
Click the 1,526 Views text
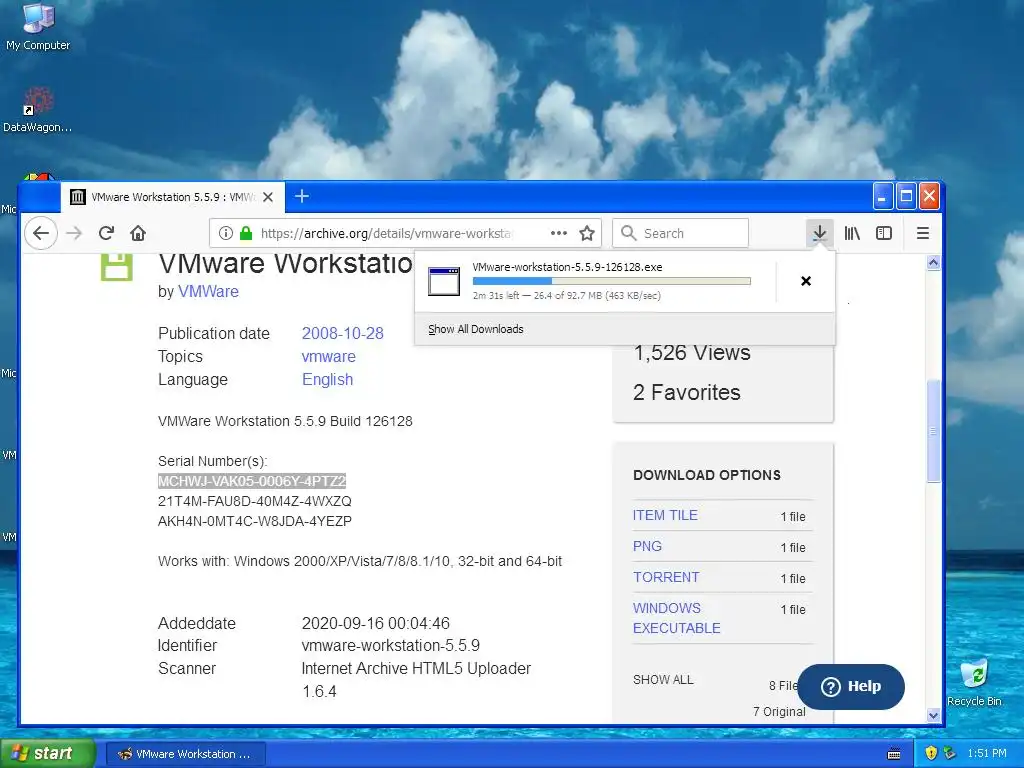click(x=692, y=353)
